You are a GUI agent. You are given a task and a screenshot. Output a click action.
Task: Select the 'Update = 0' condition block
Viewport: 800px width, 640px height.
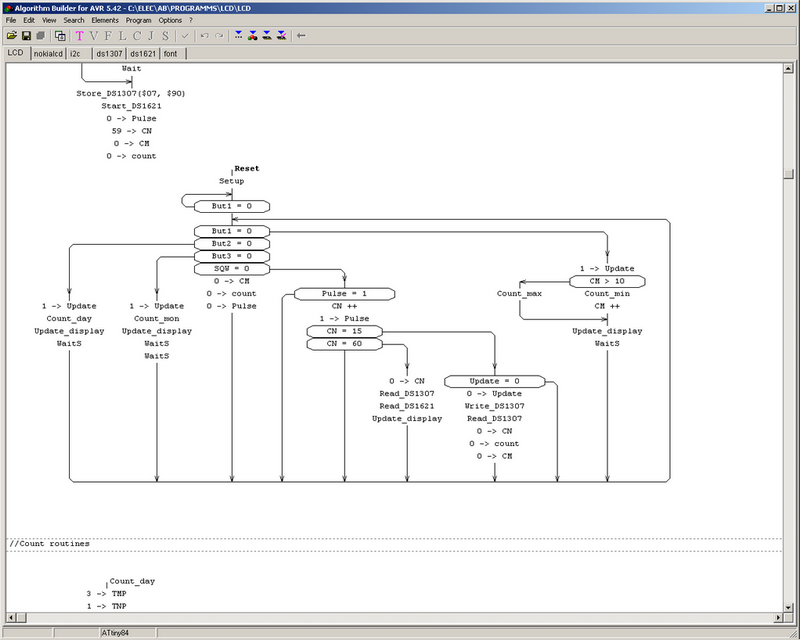495,381
